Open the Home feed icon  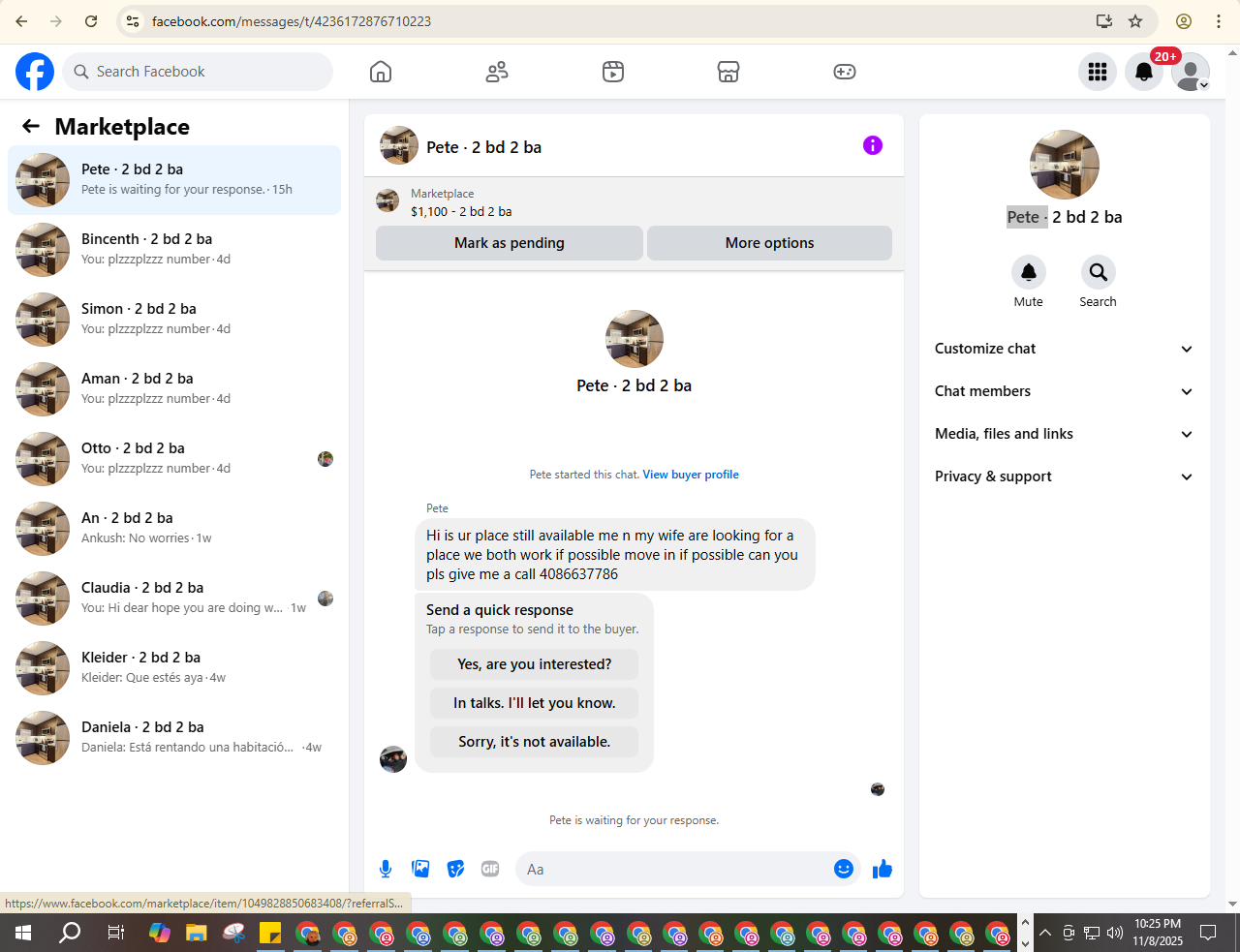point(381,72)
